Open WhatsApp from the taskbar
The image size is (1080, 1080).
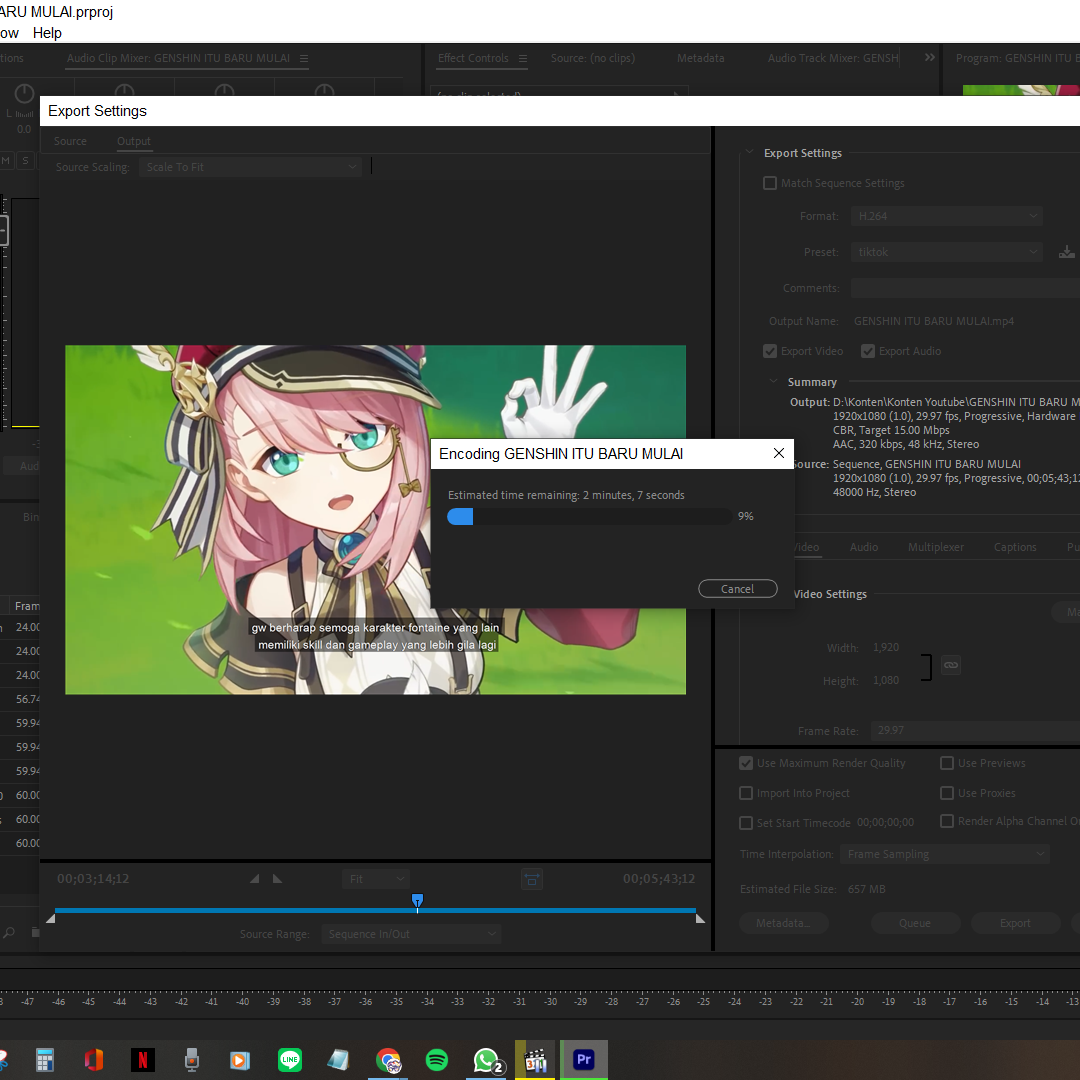pos(486,1060)
